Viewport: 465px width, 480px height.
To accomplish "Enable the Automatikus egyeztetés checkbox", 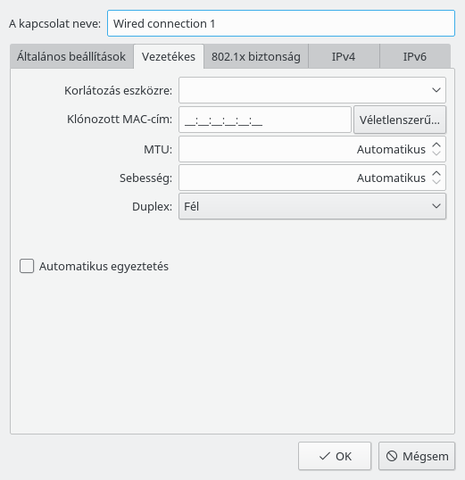I will (x=27, y=266).
